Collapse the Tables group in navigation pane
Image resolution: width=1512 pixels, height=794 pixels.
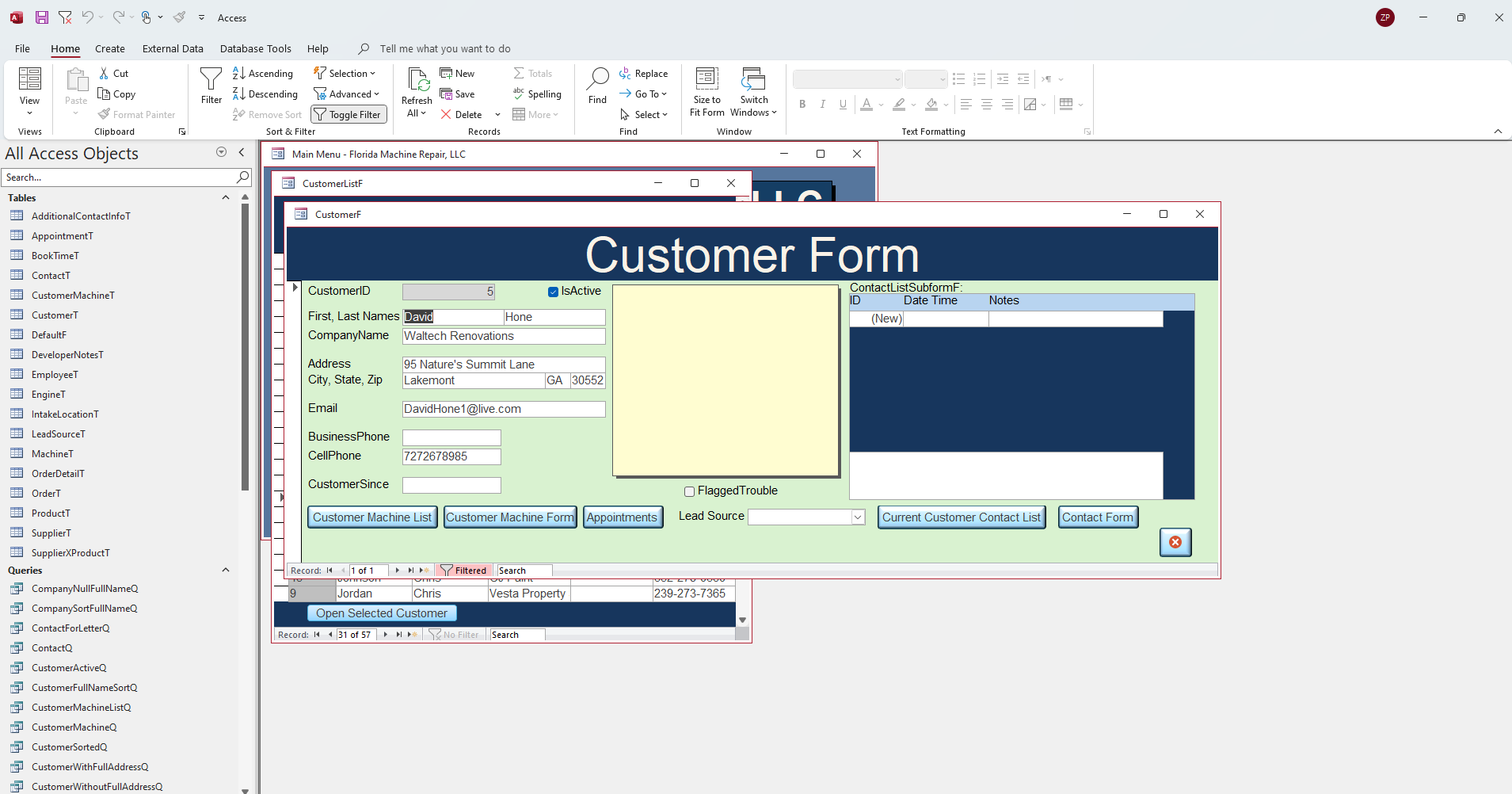pyautogui.click(x=226, y=198)
